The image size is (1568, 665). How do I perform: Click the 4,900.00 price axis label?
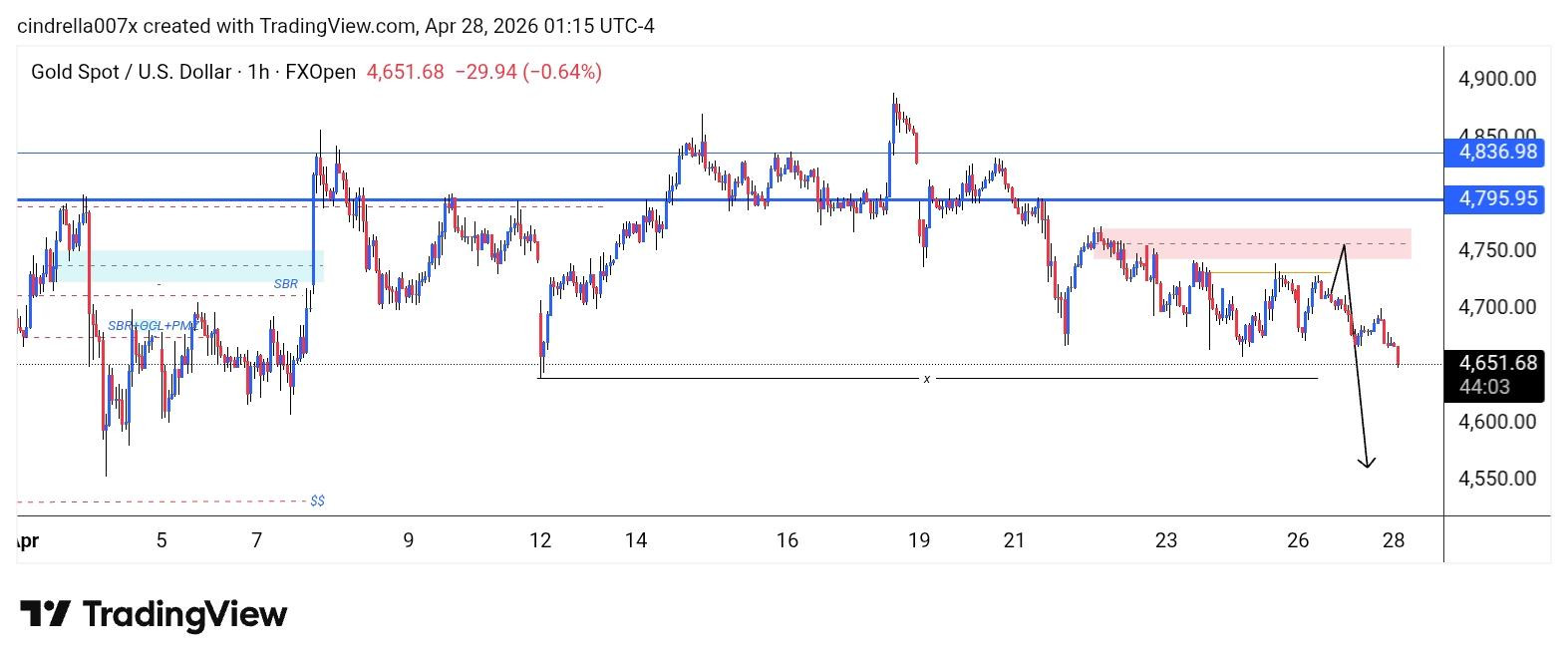pos(1496,79)
